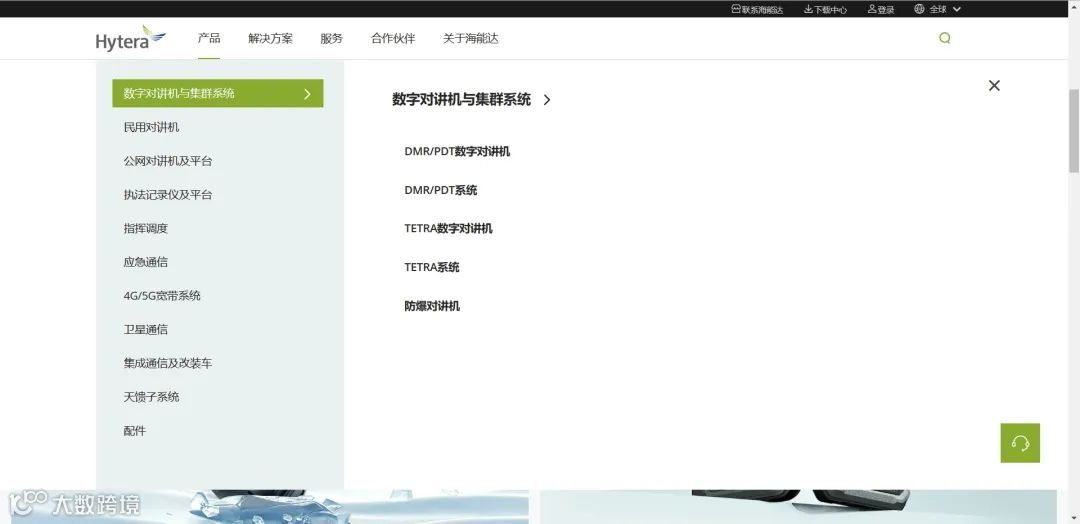Screen dimensions: 1080x524
Task: Select 4G/5G宽带系统 category
Action: point(163,296)
